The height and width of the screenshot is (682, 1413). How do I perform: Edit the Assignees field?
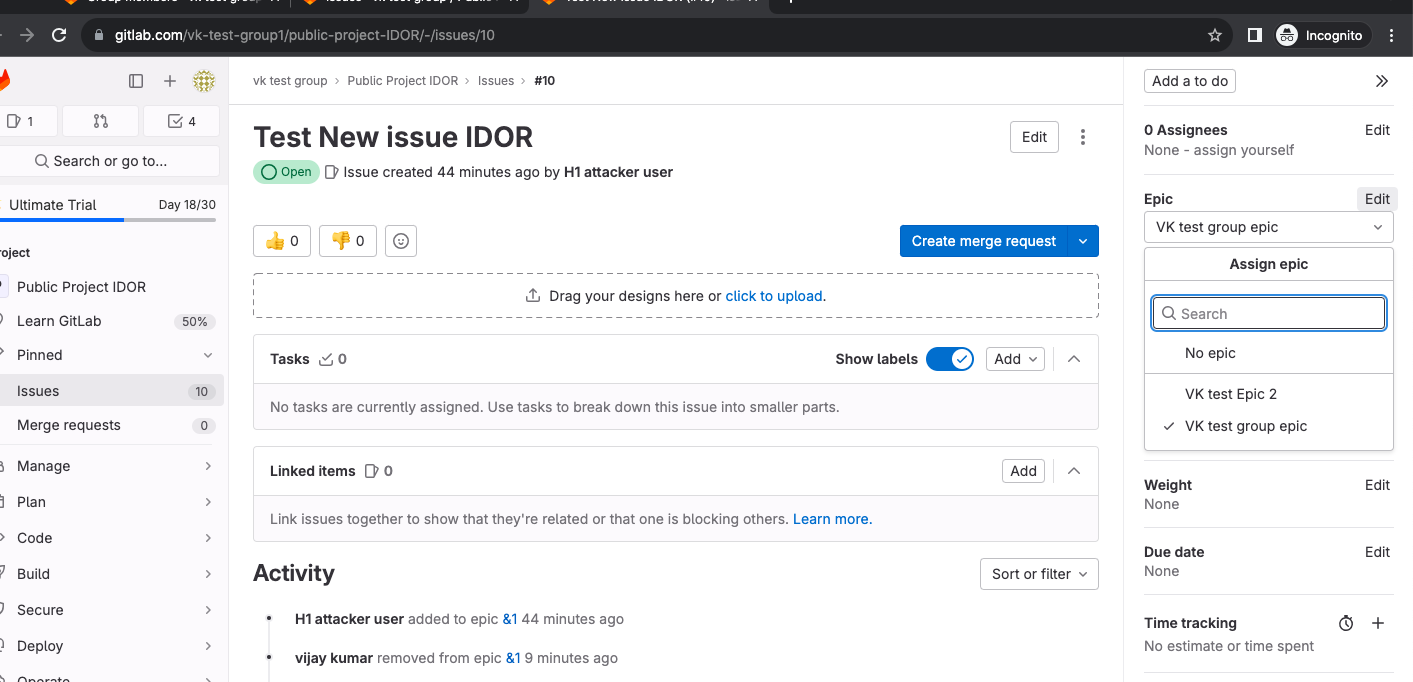tap(1377, 130)
